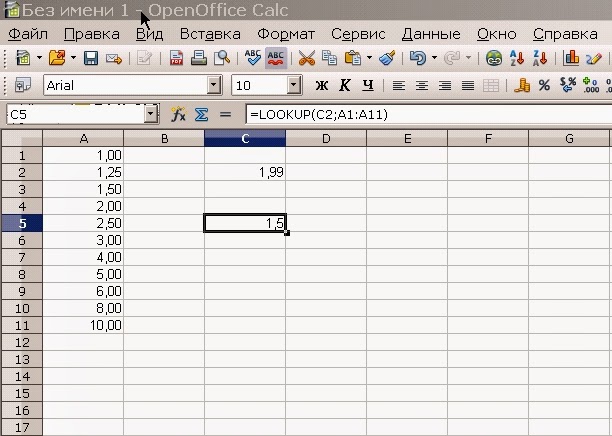Open the Function Wizard fx icon
The width and height of the screenshot is (612, 436).
point(178,115)
